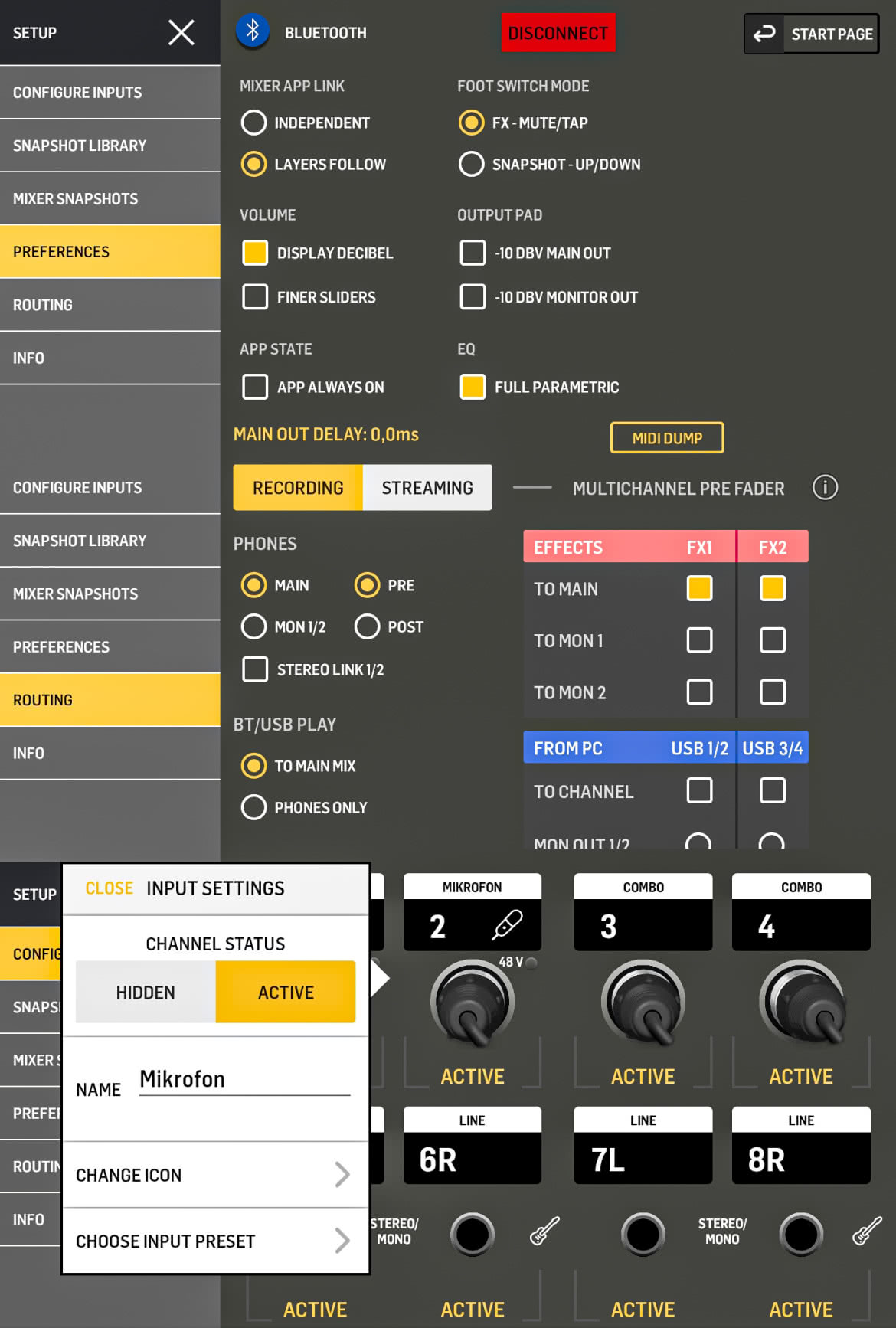Enable the Finer Sliders checkbox
The image size is (896, 1328).
coord(255,296)
